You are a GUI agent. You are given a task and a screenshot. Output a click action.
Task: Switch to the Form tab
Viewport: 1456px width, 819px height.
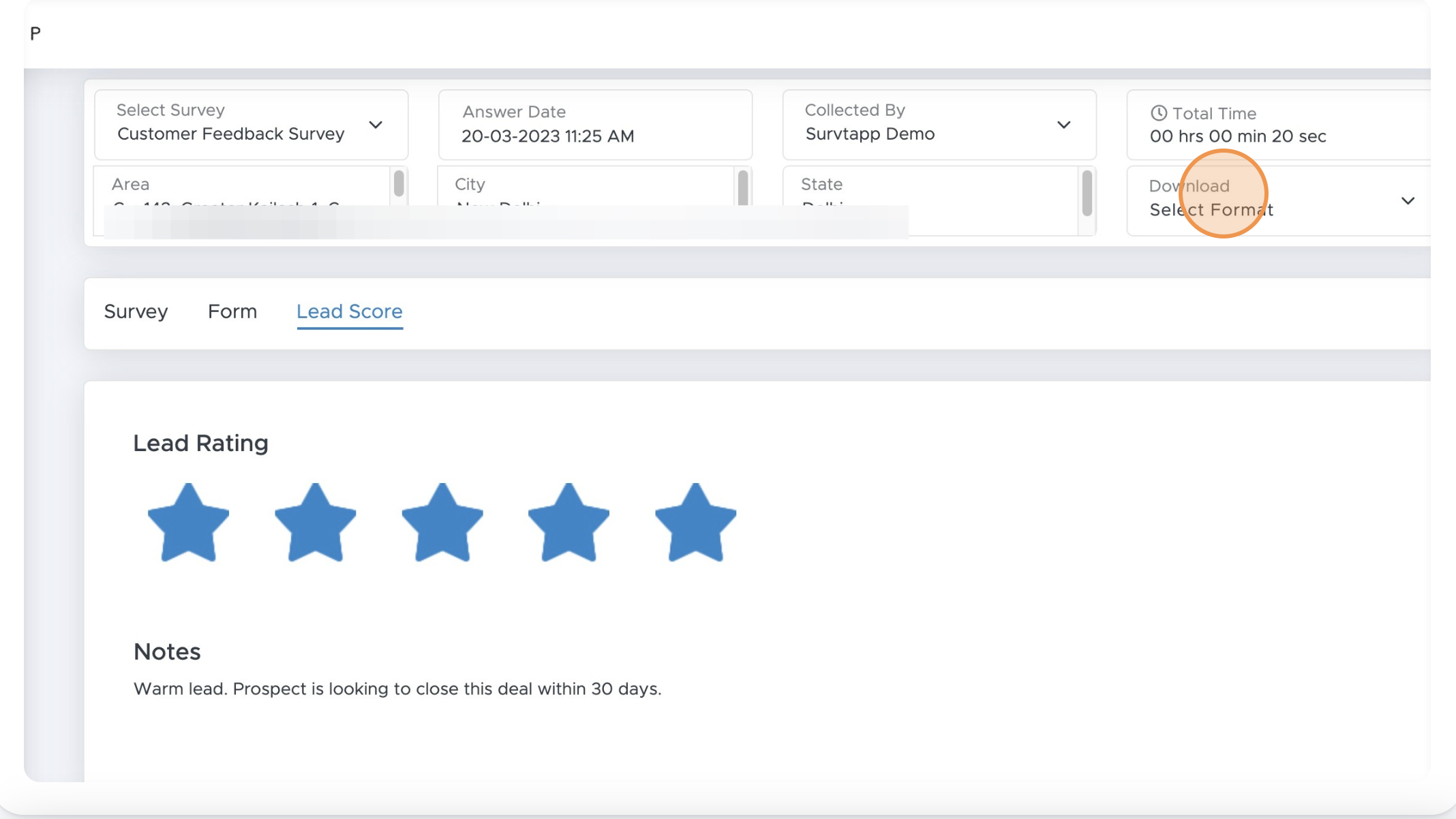coord(232,312)
